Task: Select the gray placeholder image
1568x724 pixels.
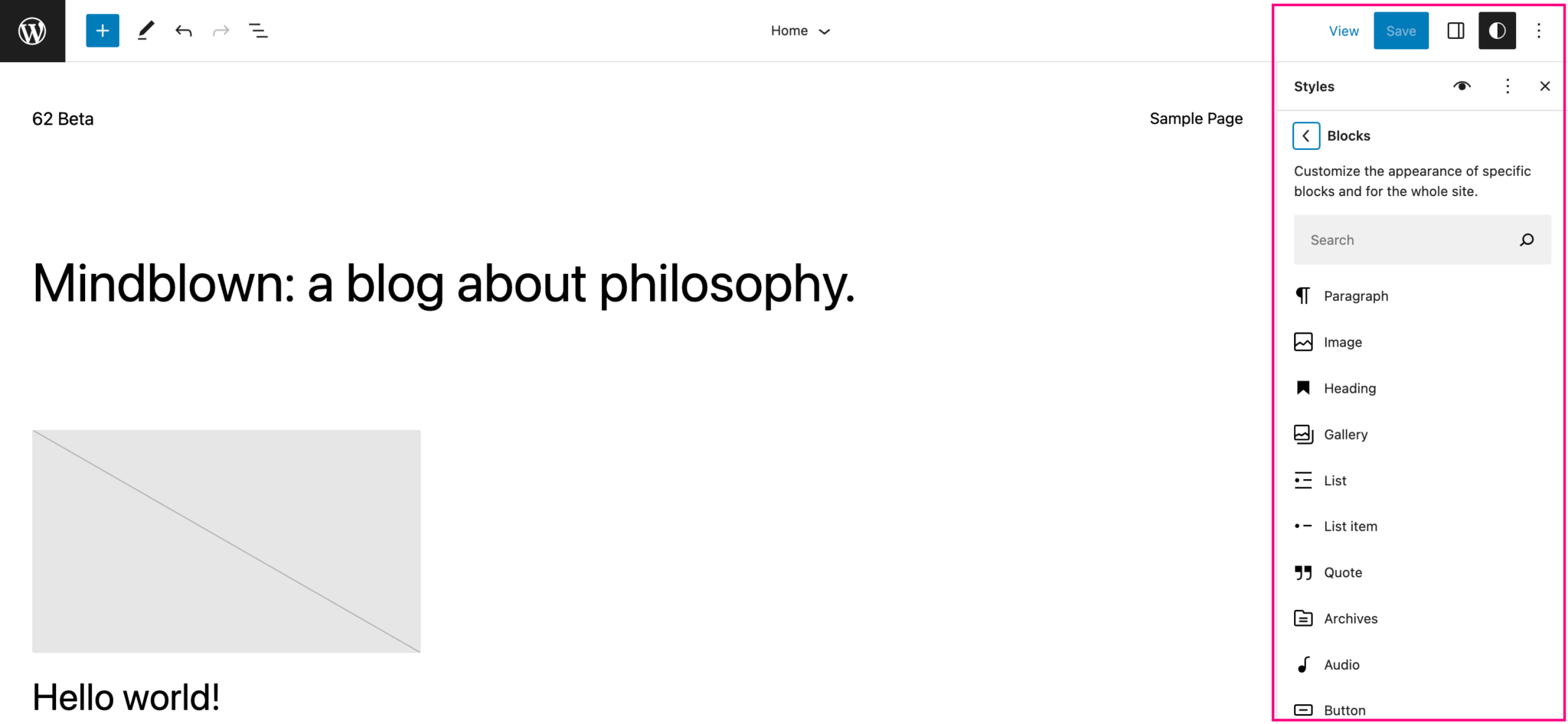Action: click(226, 541)
